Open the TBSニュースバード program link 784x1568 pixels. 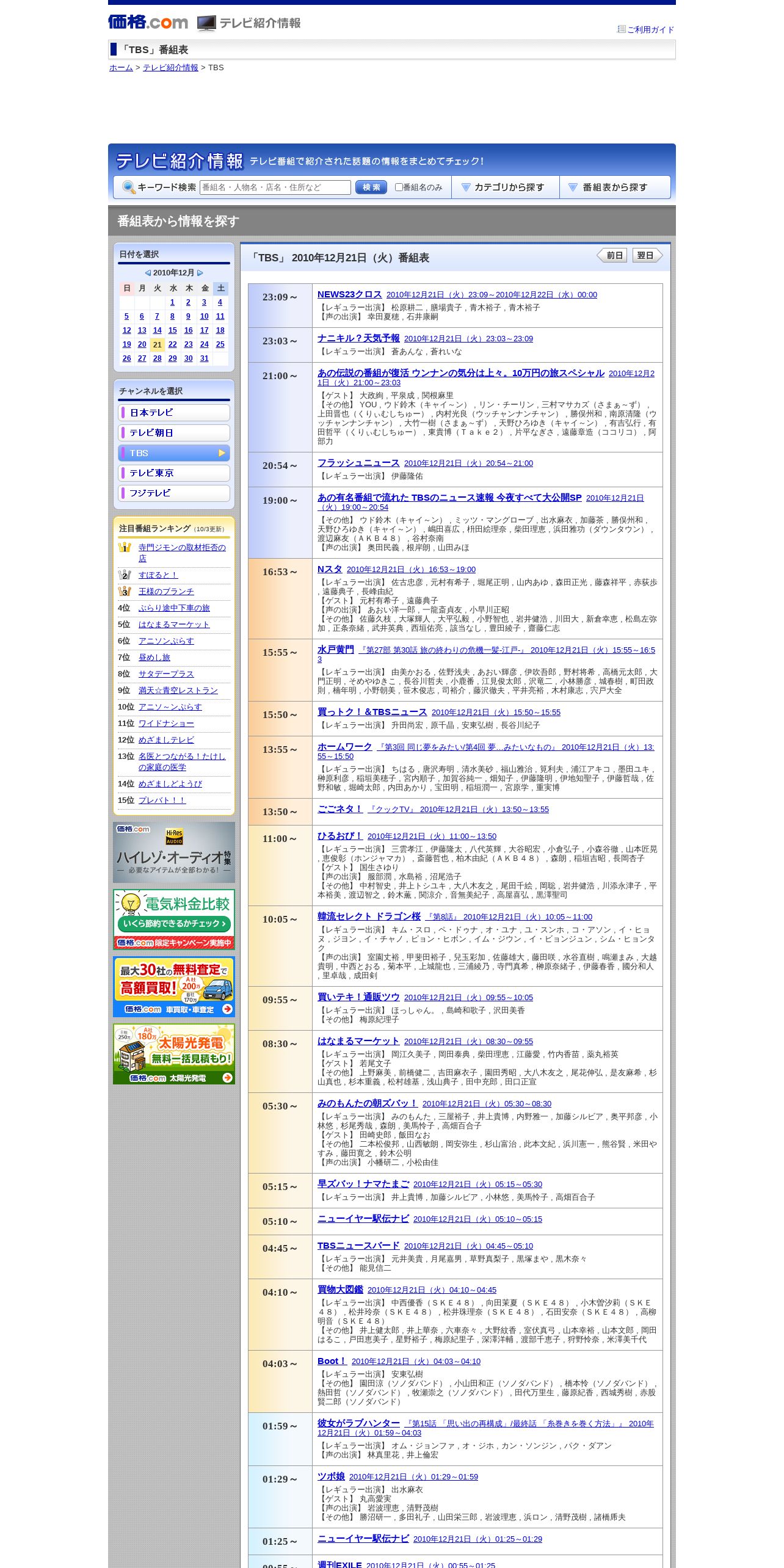click(358, 1246)
